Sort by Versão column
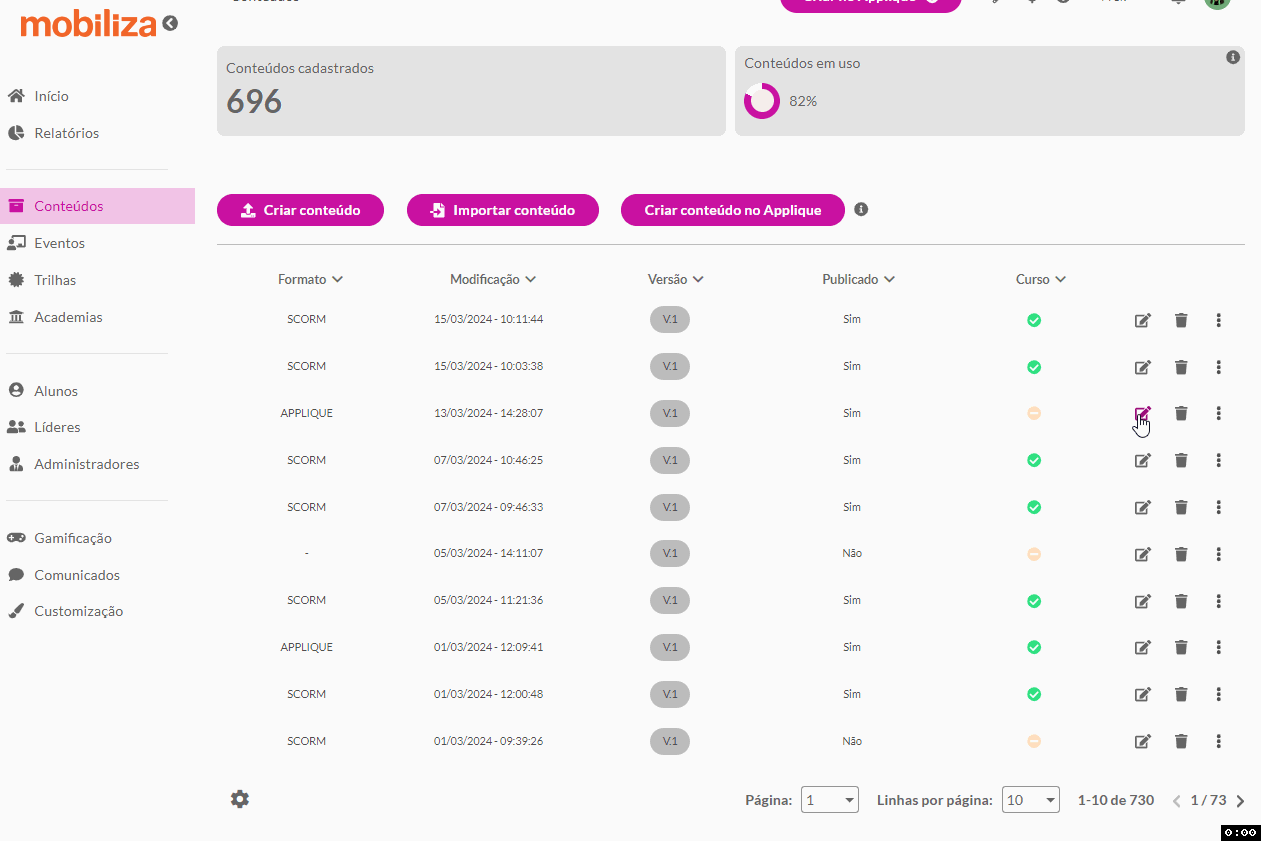This screenshot has width=1261, height=841. click(x=676, y=279)
